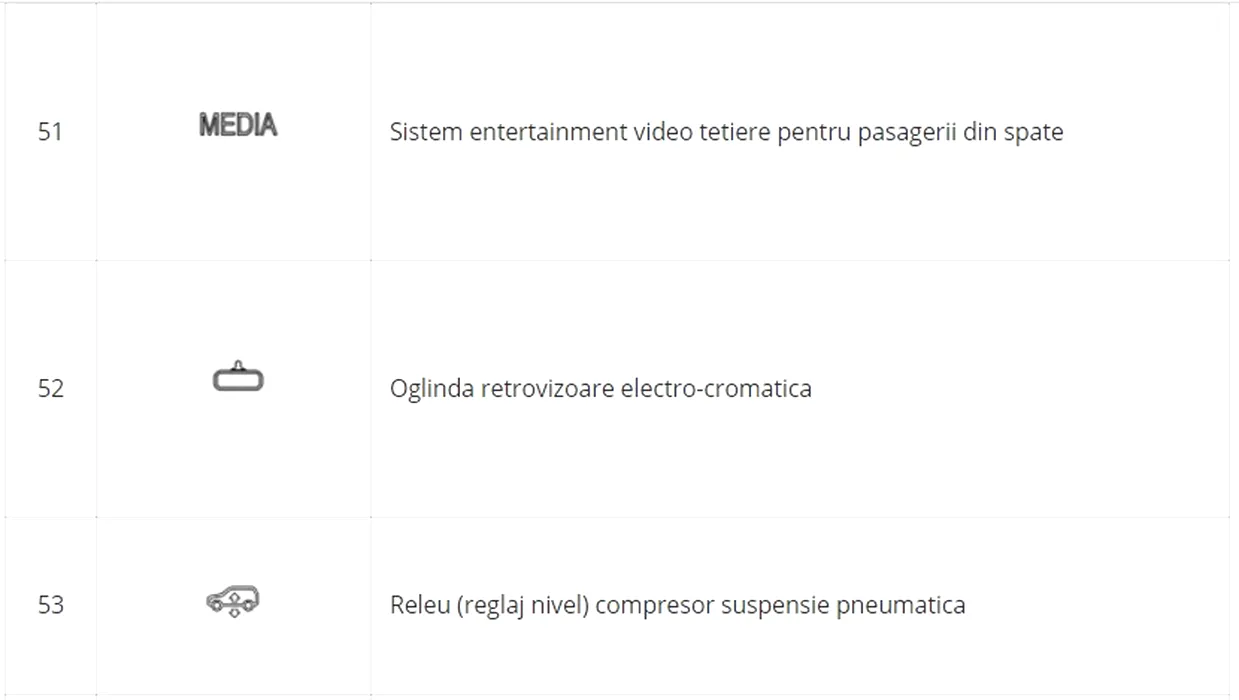Click the car air suspension icon
This screenshot has width=1239, height=700.
pos(233,602)
